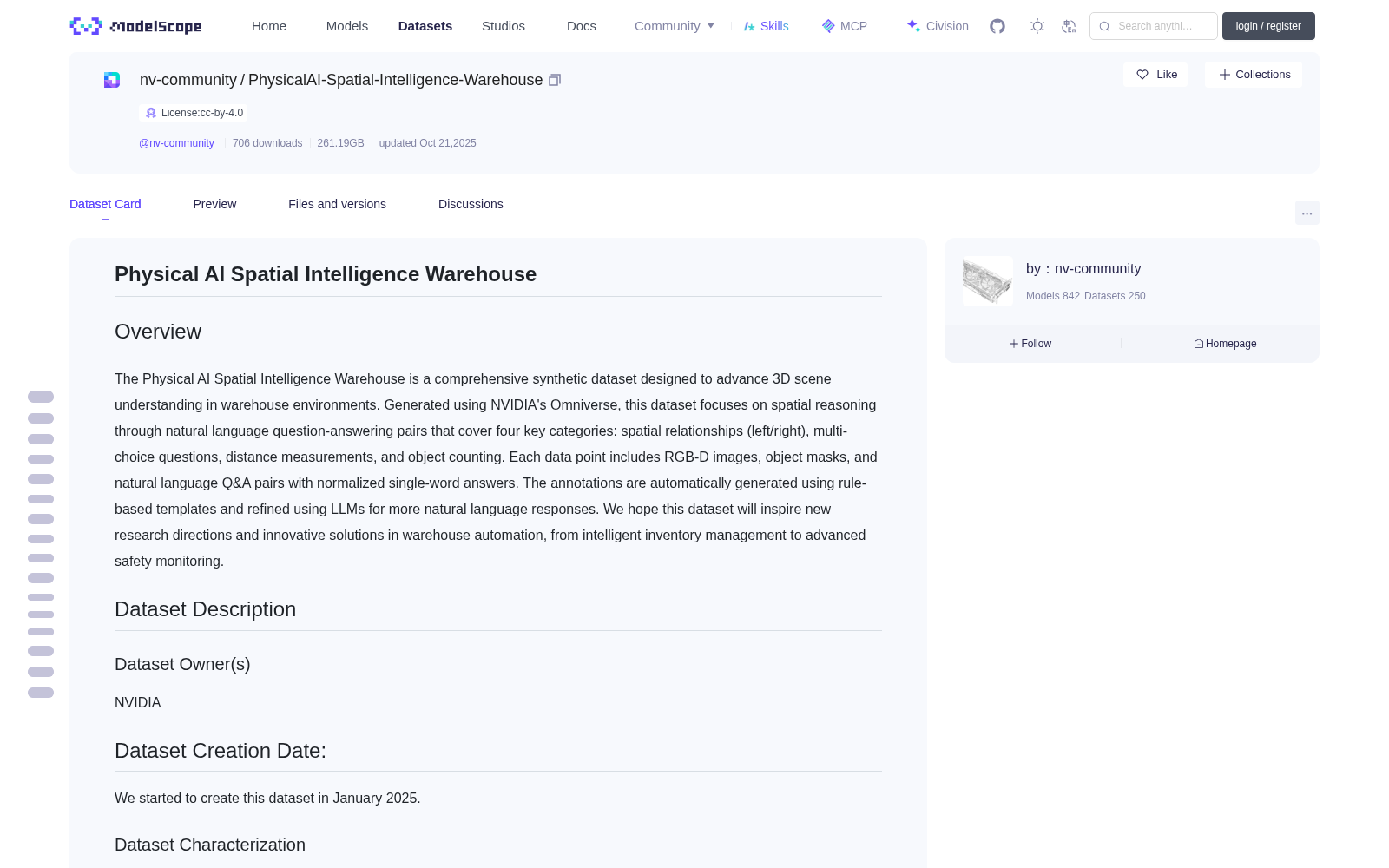Switch to the Discussions tab
Screen dimensions: 1389x868
(x=471, y=204)
